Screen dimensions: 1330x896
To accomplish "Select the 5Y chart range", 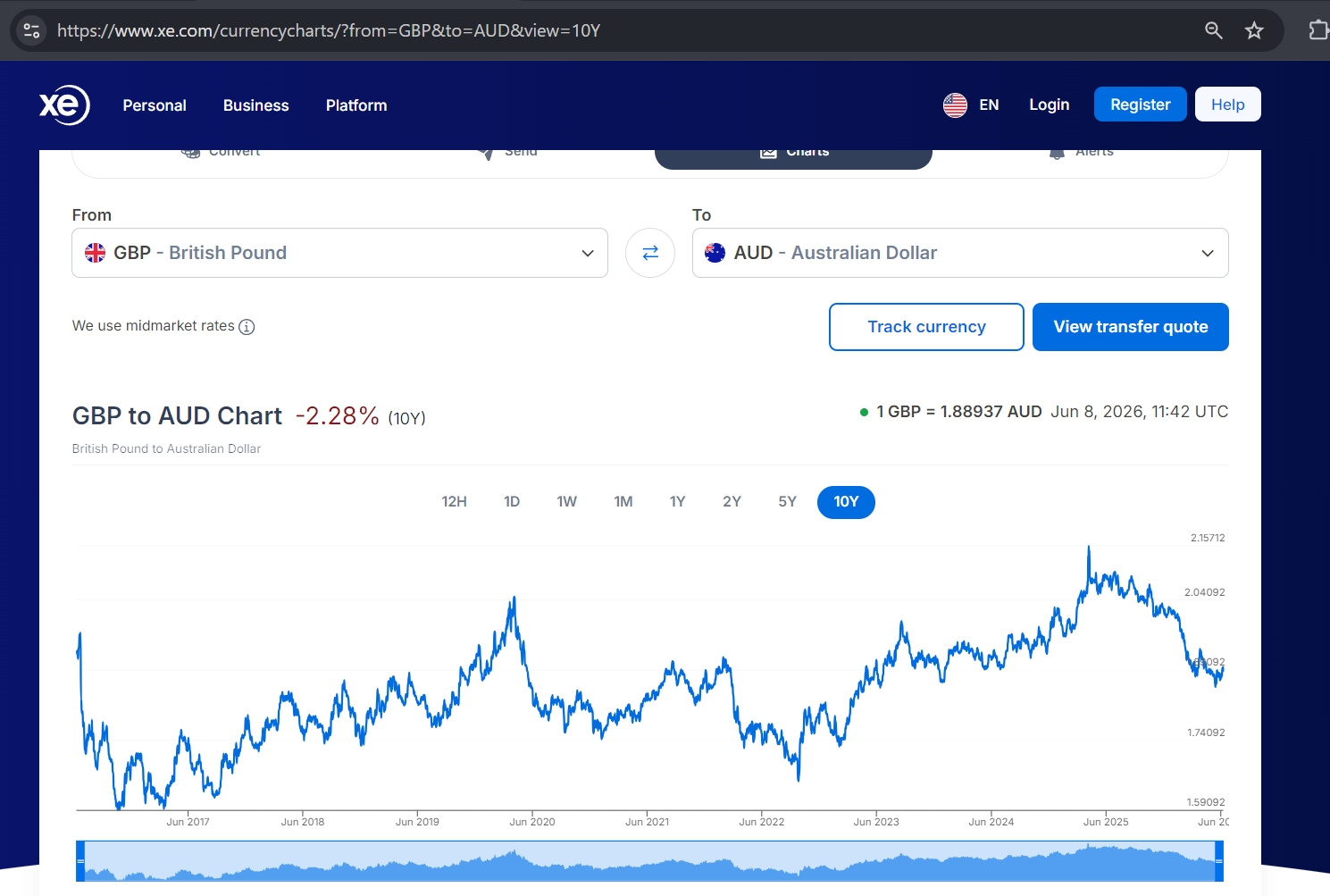I will (787, 502).
